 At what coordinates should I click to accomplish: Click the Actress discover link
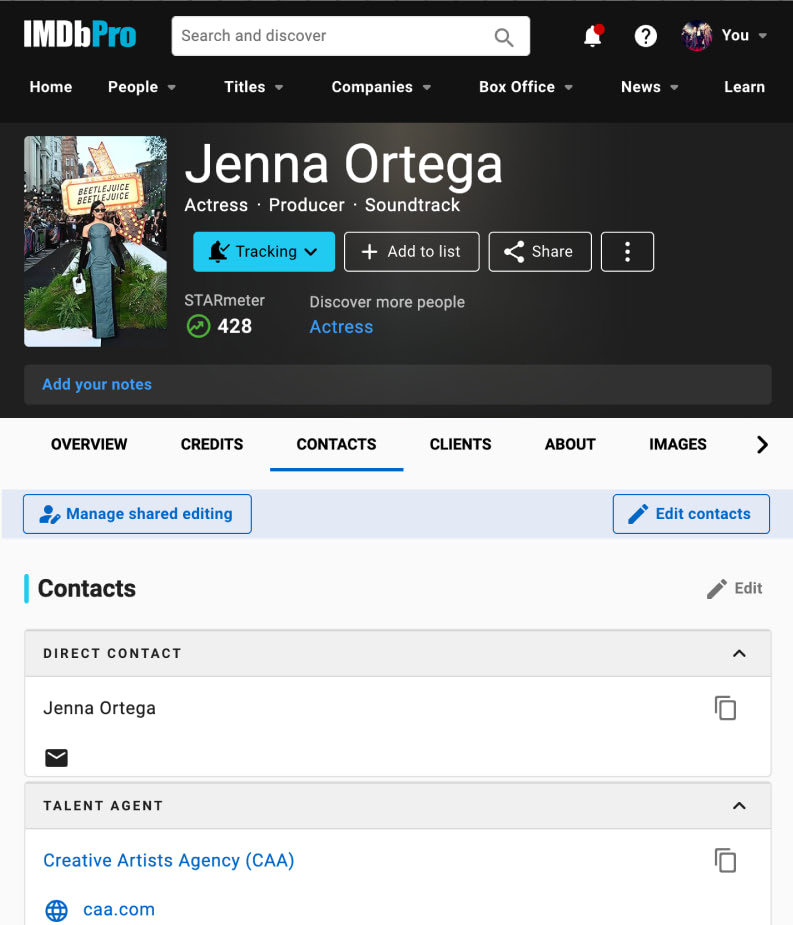click(x=341, y=327)
